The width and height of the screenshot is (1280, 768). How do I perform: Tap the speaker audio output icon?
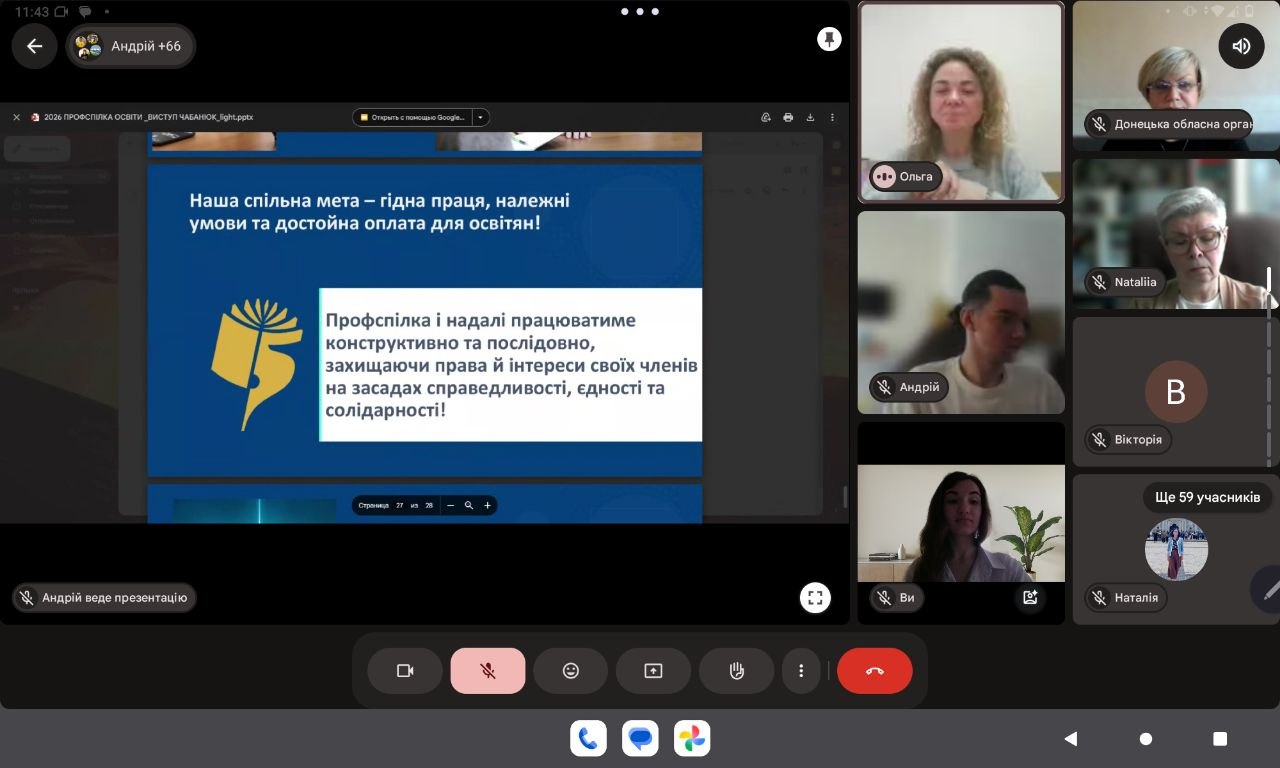click(x=1241, y=46)
